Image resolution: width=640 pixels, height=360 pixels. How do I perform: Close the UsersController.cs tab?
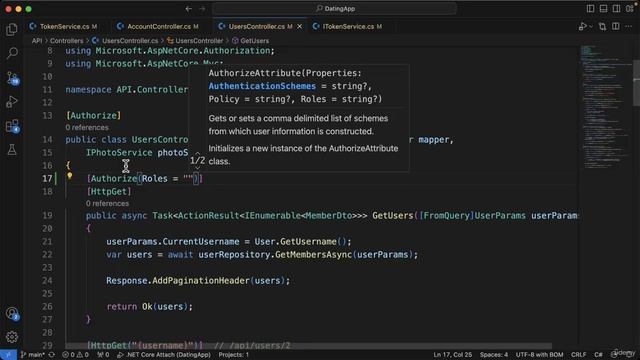pos(300,27)
